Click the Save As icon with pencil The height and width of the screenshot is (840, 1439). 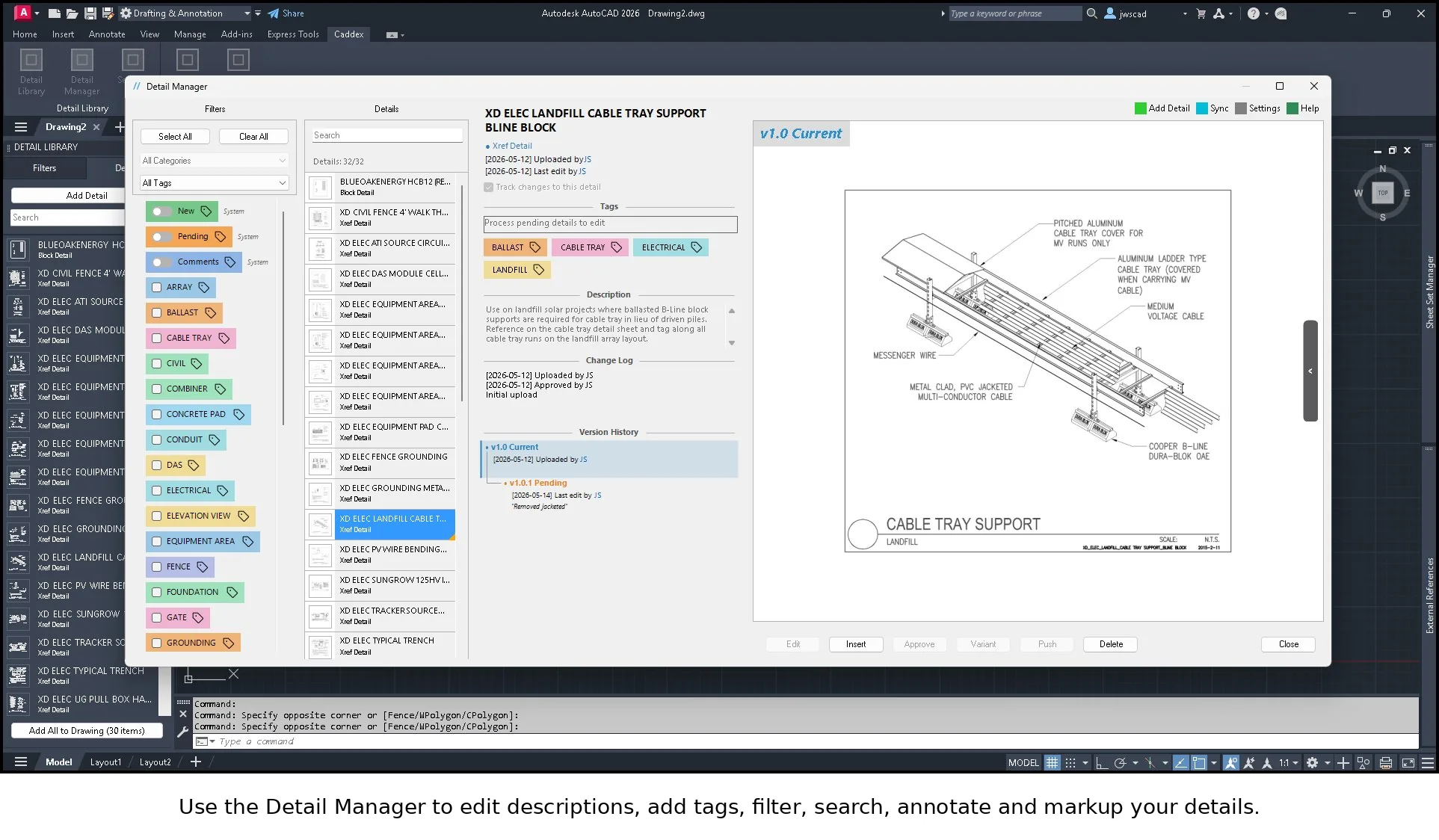pyautogui.click(x=108, y=13)
